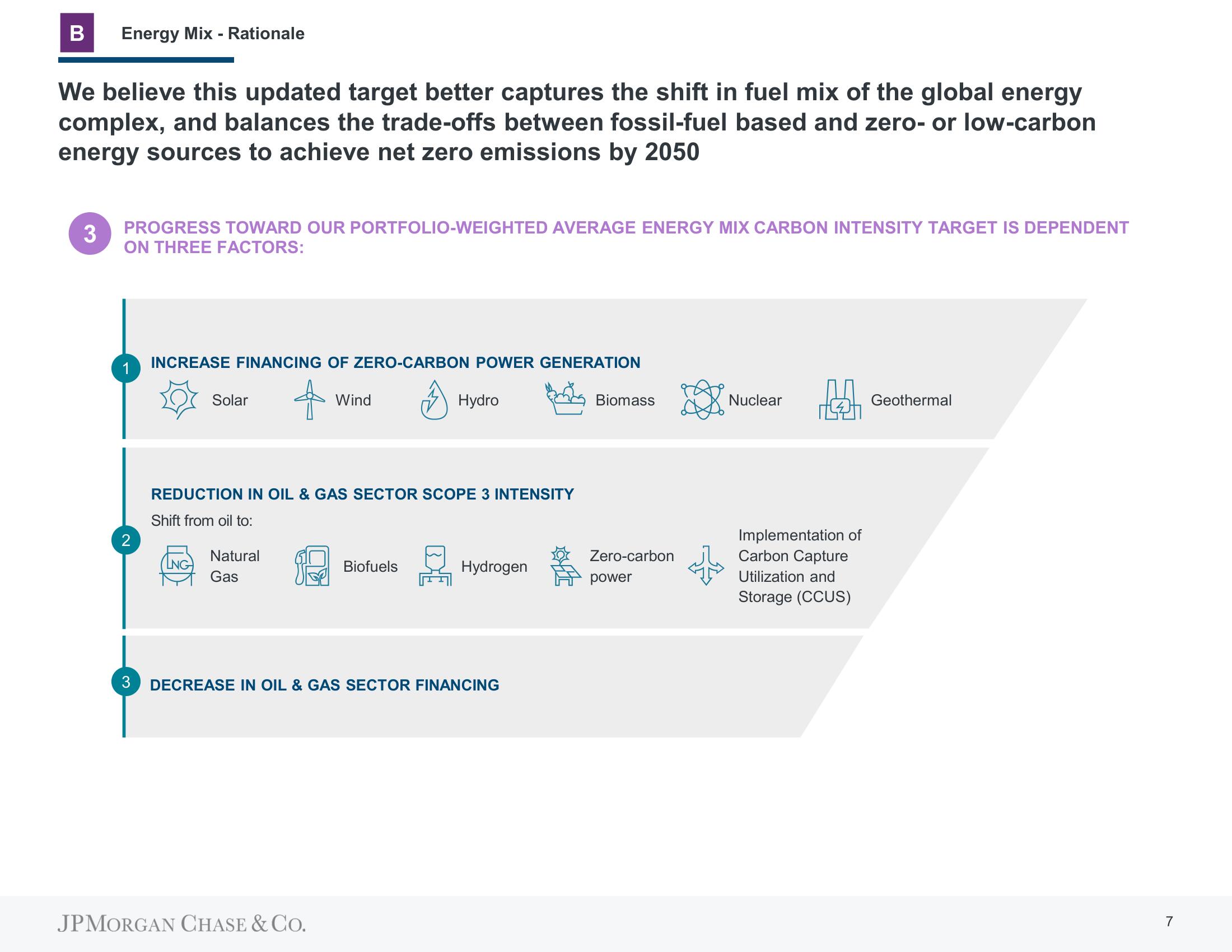The width and height of the screenshot is (1232, 952).
Task: Click the teal circle numbered 3
Action: pyautogui.click(x=126, y=682)
